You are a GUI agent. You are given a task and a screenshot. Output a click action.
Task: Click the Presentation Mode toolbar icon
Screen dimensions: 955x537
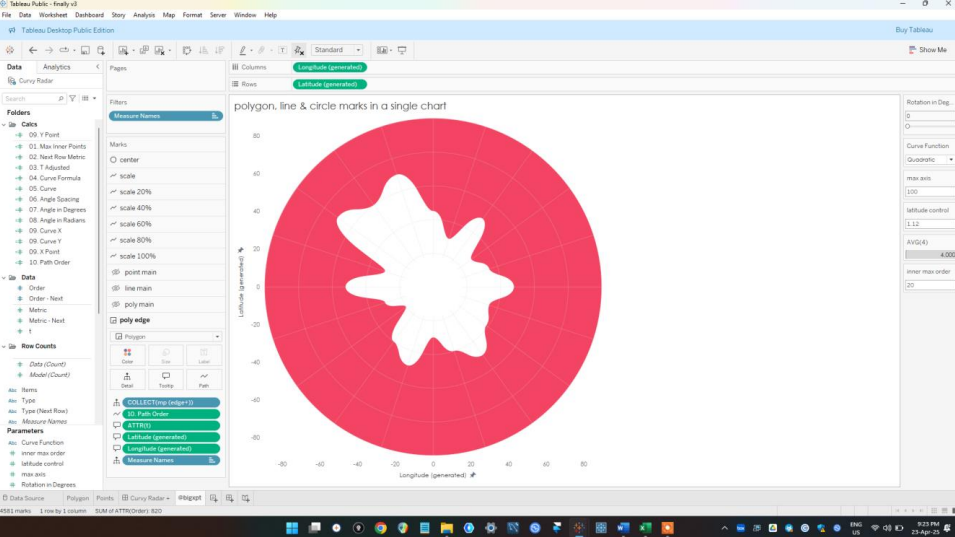(x=402, y=50)
